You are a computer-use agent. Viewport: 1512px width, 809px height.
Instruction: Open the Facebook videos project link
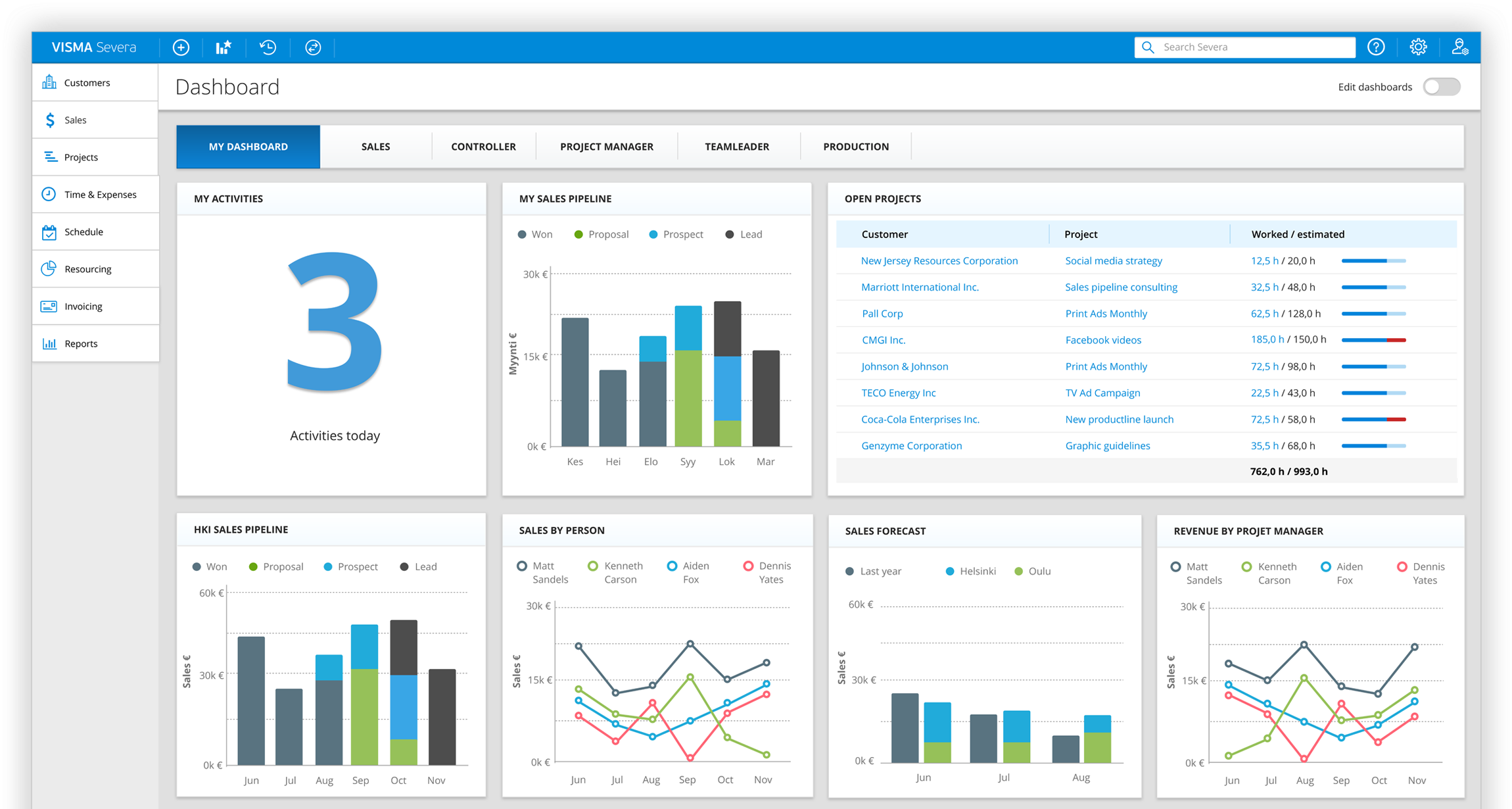[x=1103, y=340]
